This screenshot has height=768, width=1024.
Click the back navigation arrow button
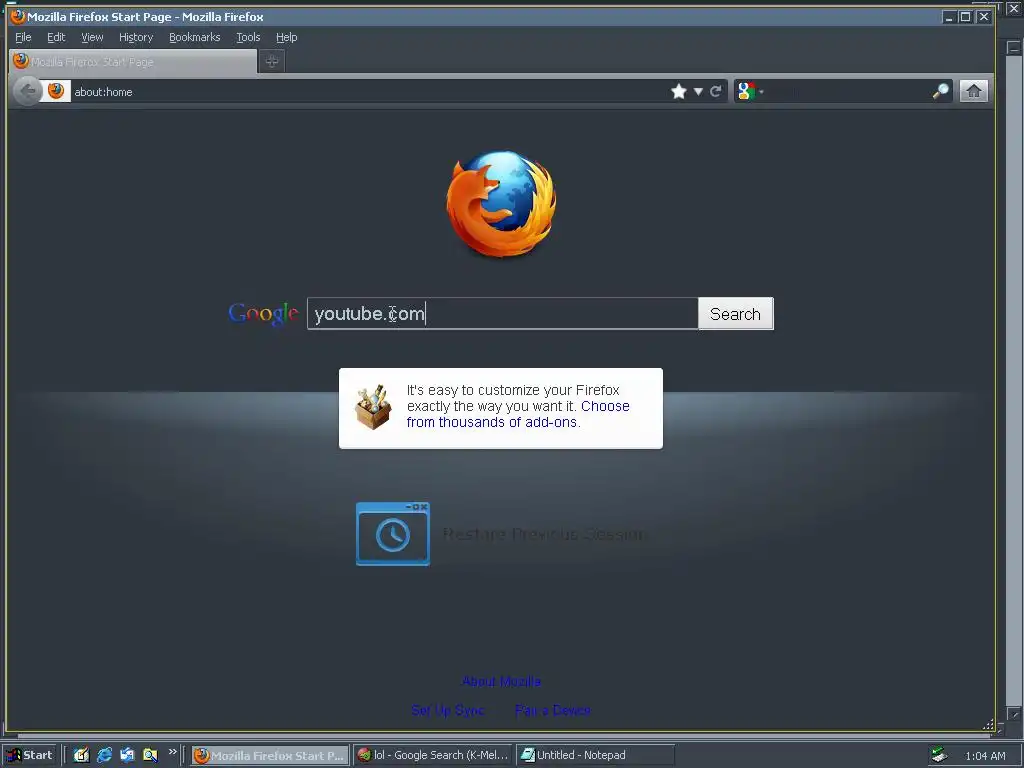click(27, 91)
